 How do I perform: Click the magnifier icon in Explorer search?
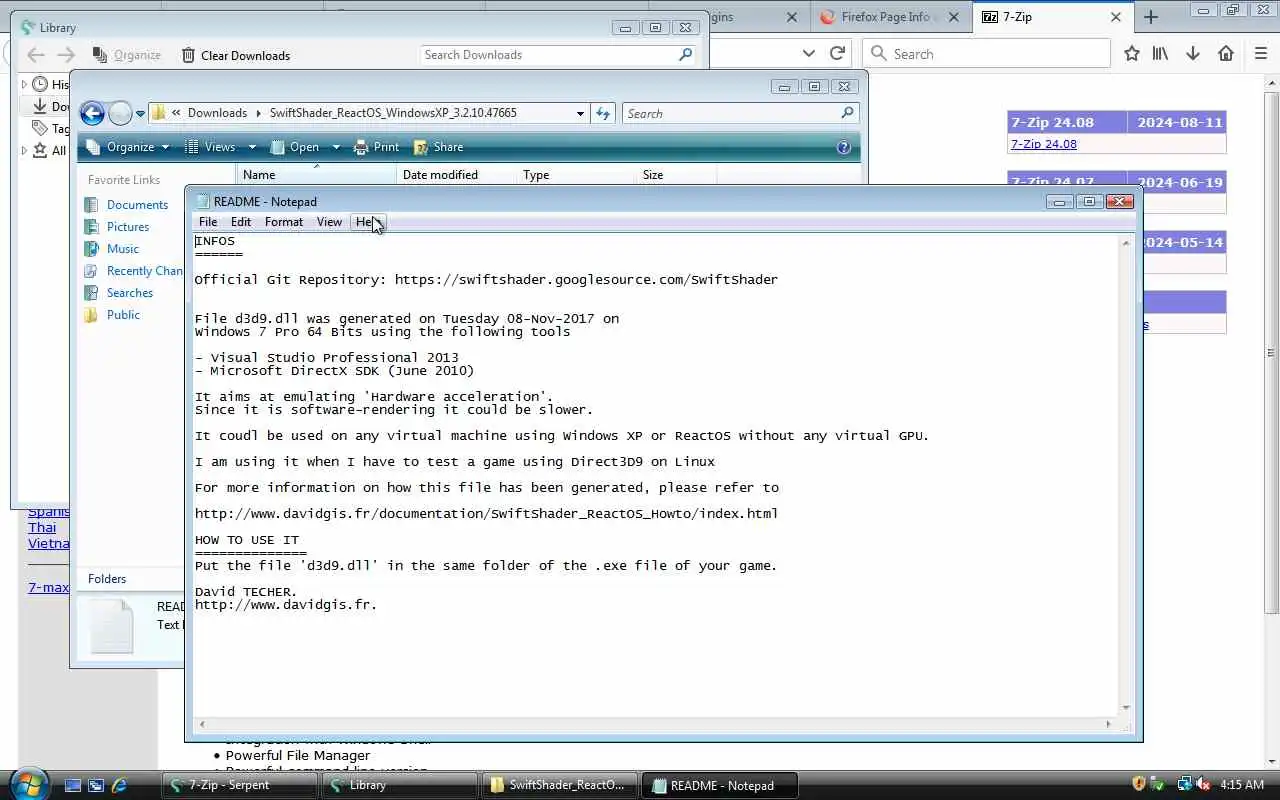[847, 114]
